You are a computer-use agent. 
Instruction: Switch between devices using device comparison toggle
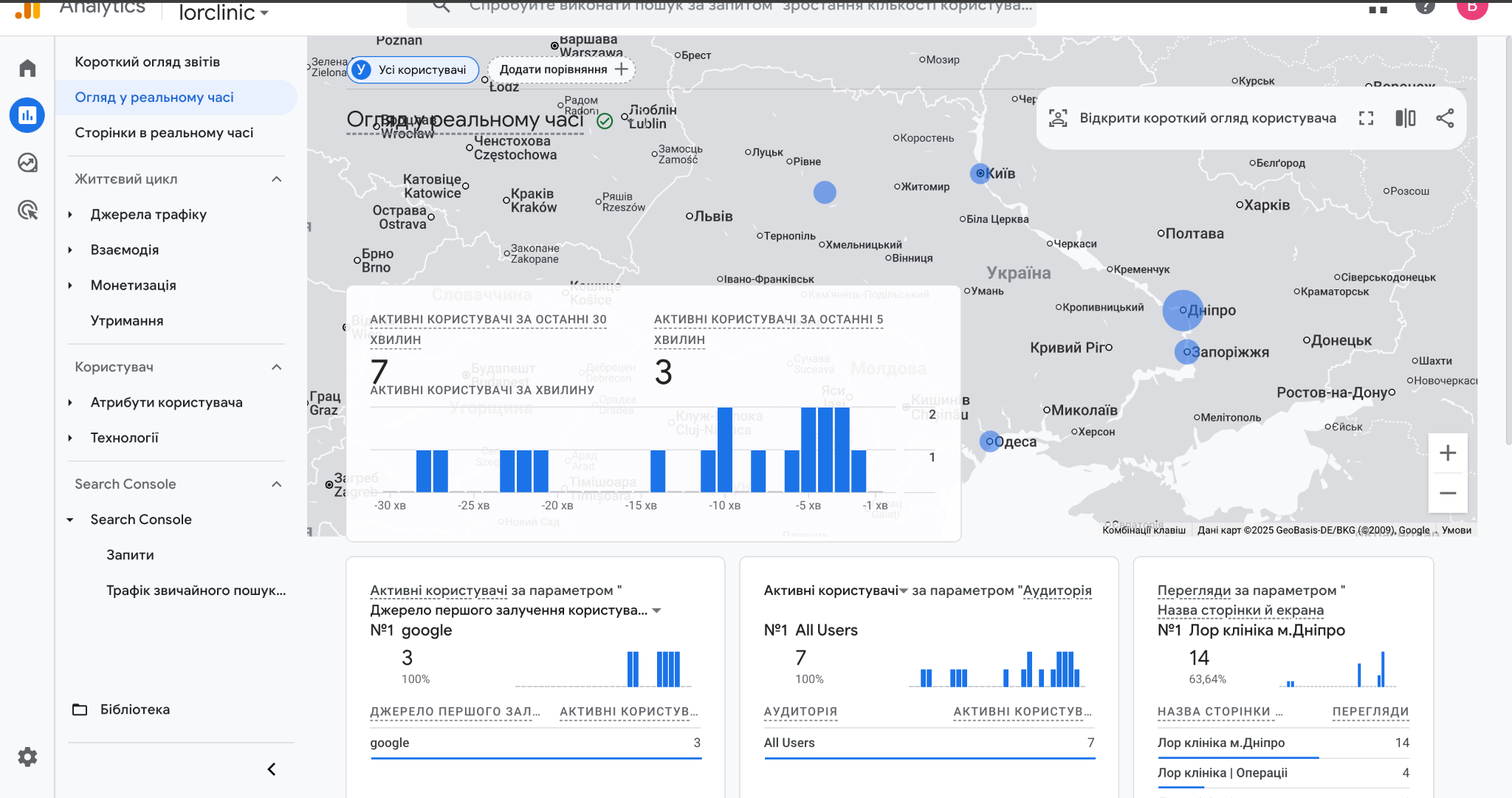point(1405,117)
